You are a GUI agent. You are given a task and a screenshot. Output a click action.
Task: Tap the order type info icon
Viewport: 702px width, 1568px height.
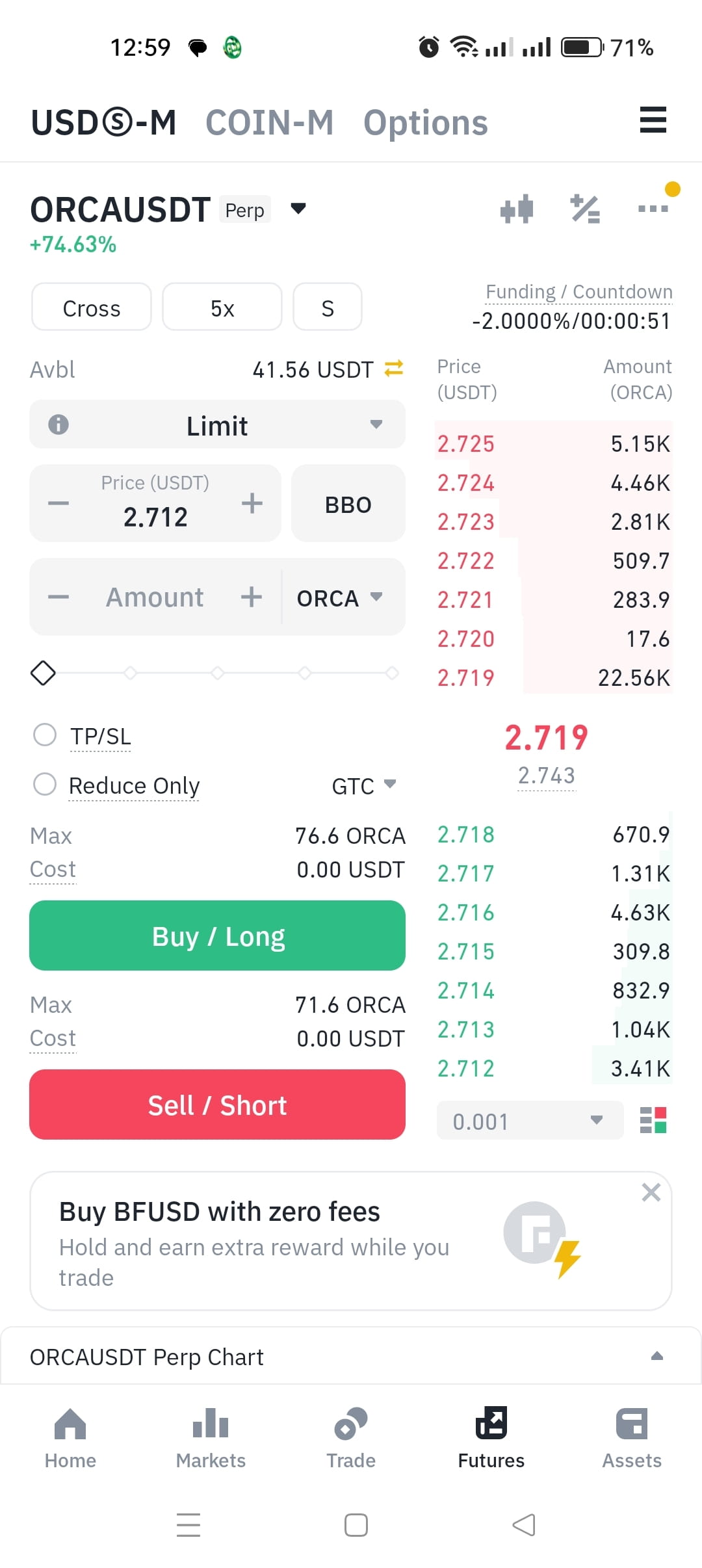pyautogui.click(x=58, y=425)
